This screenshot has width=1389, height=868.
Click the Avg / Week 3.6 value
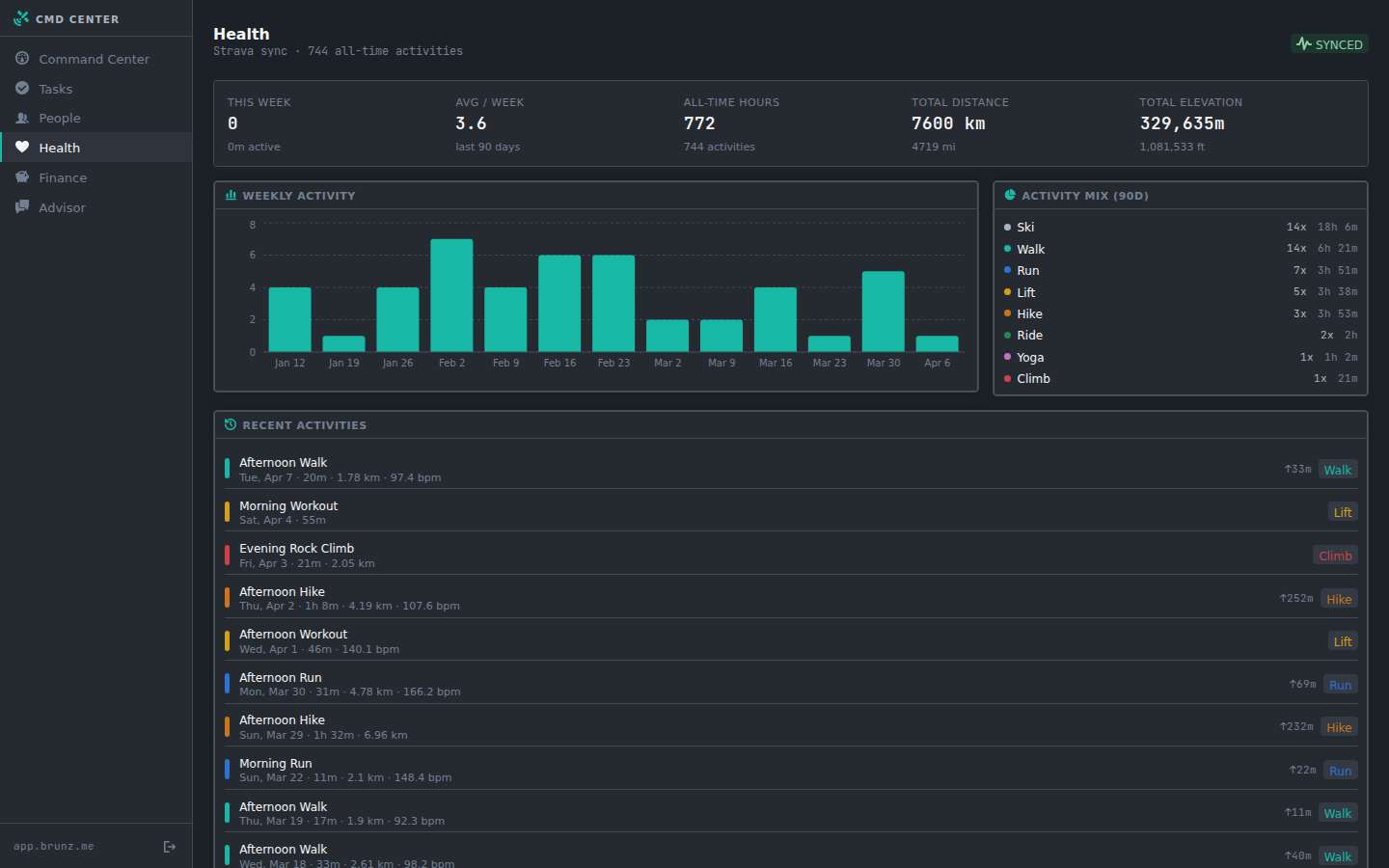(x=471, y=123)
